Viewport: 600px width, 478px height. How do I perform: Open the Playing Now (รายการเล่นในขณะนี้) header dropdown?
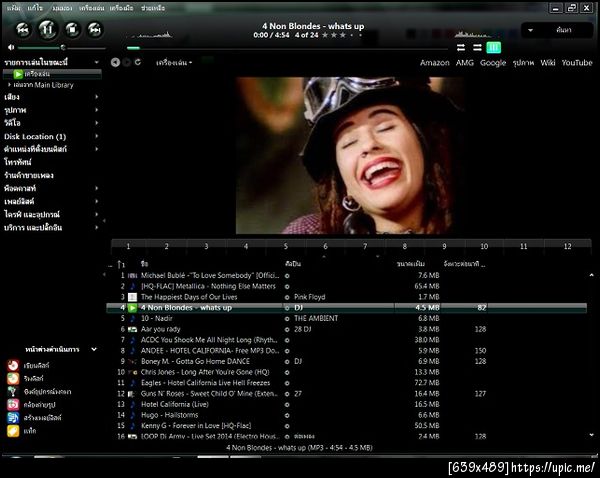click(96, 62)
